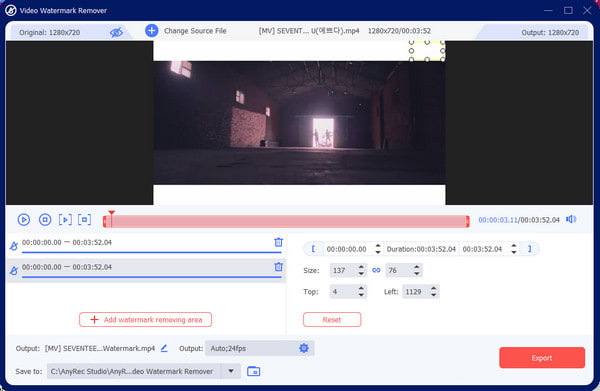Viewport: 600px width, 391px height.
Task: Toggle the aspect ratio link icon
Action: click(x=376, y=270)
